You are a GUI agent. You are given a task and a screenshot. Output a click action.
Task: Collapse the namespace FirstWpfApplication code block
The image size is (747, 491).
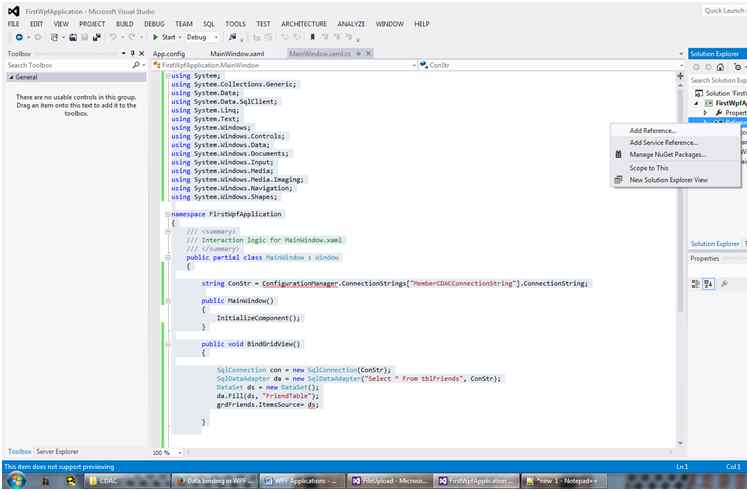(166, 213)
